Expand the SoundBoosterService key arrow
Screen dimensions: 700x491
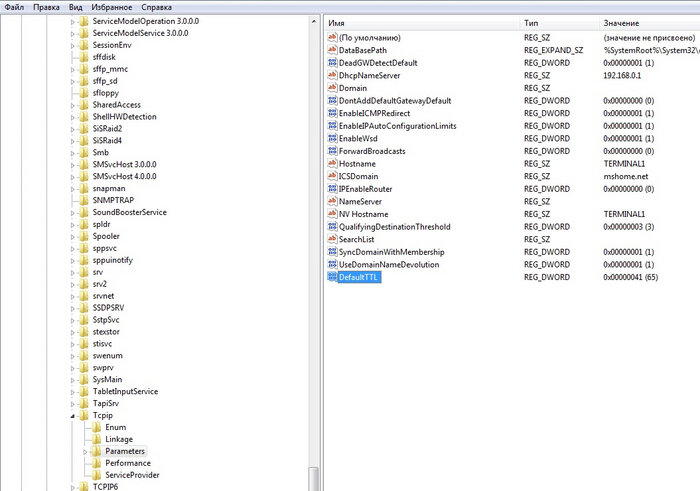point(72,212)
